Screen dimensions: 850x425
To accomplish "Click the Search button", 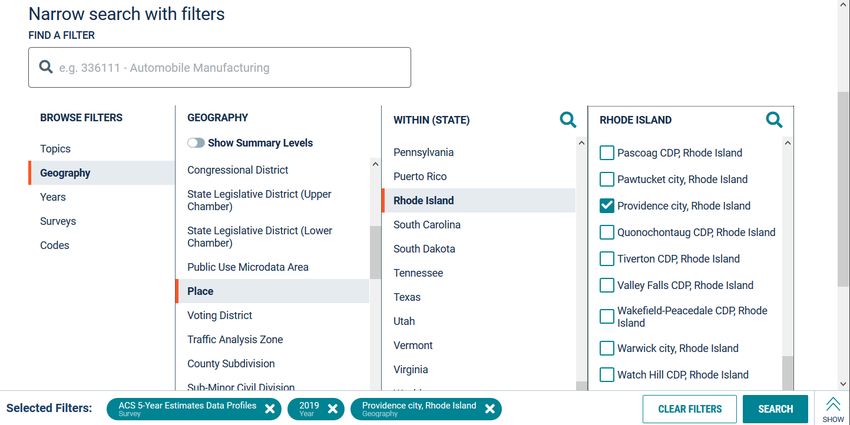I will [x=775, y=409].
